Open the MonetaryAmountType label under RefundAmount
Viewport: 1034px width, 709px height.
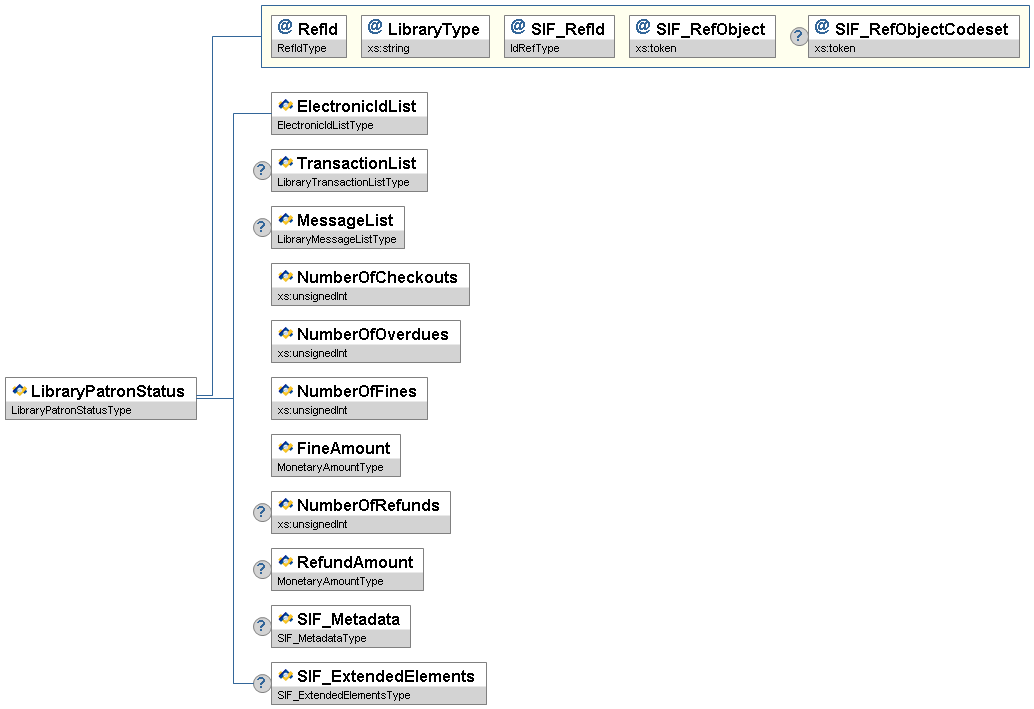(x=330, y=581)
